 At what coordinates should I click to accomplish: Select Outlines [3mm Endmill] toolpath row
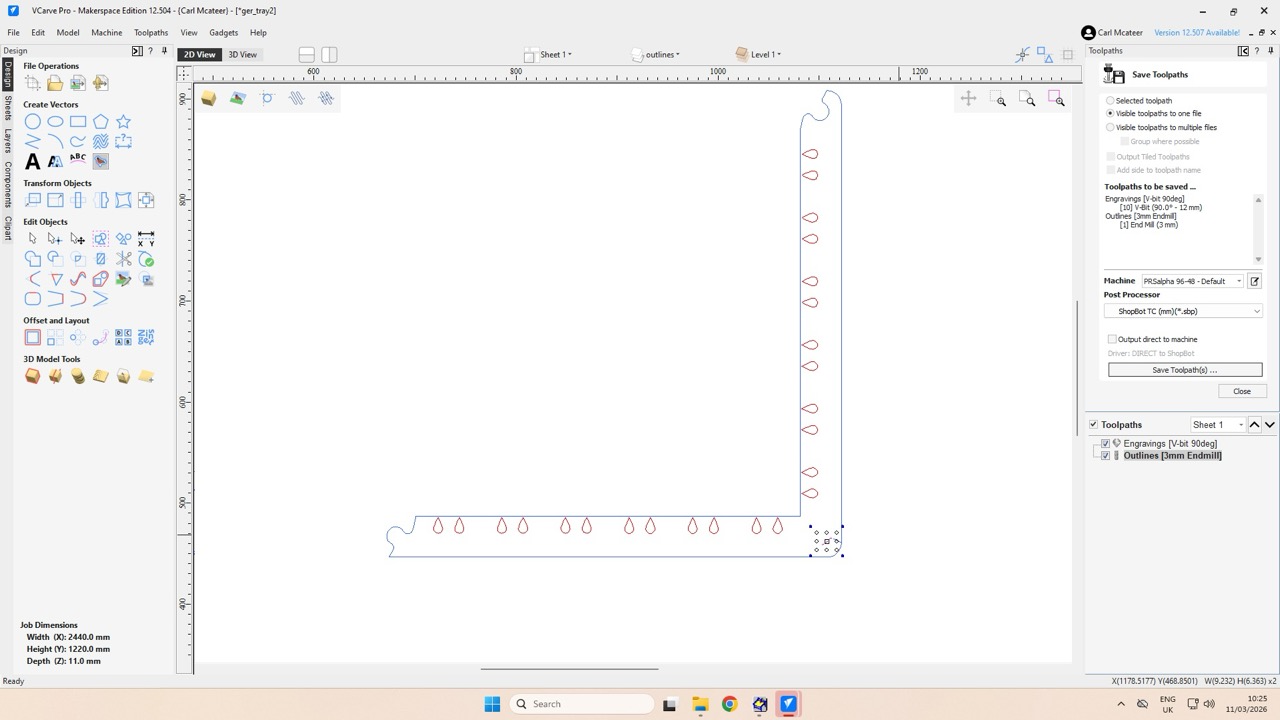[x=1172, y=455]
